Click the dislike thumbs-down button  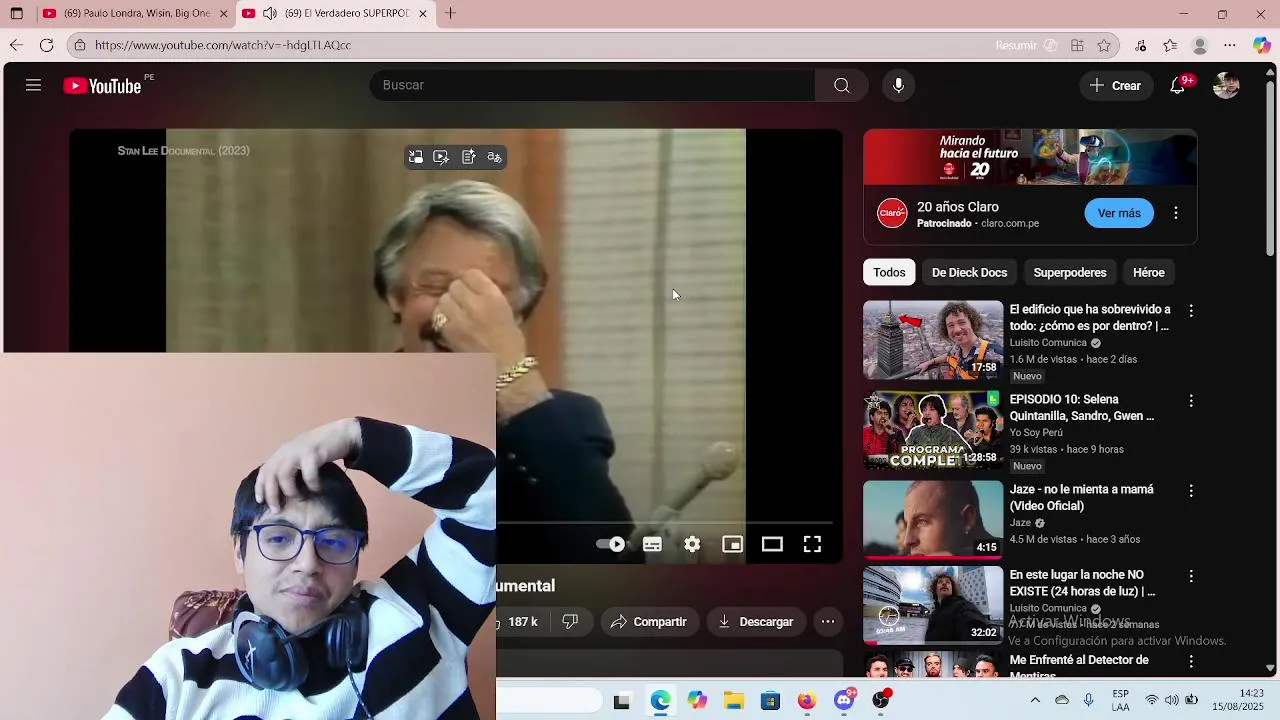[x=570, y=622]
